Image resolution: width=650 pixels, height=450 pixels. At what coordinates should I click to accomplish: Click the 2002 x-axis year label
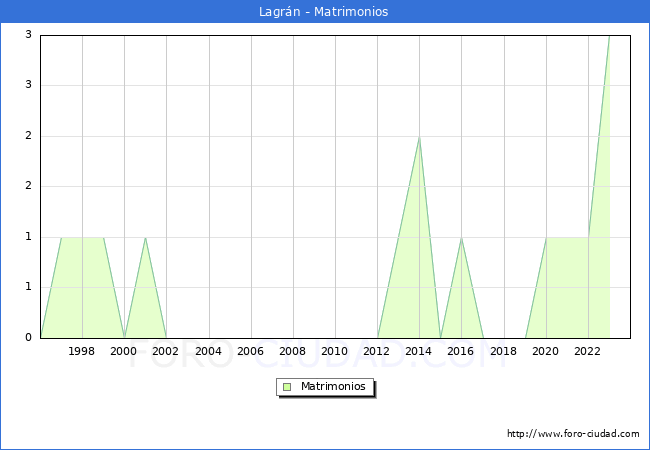[x=166, y=352]
